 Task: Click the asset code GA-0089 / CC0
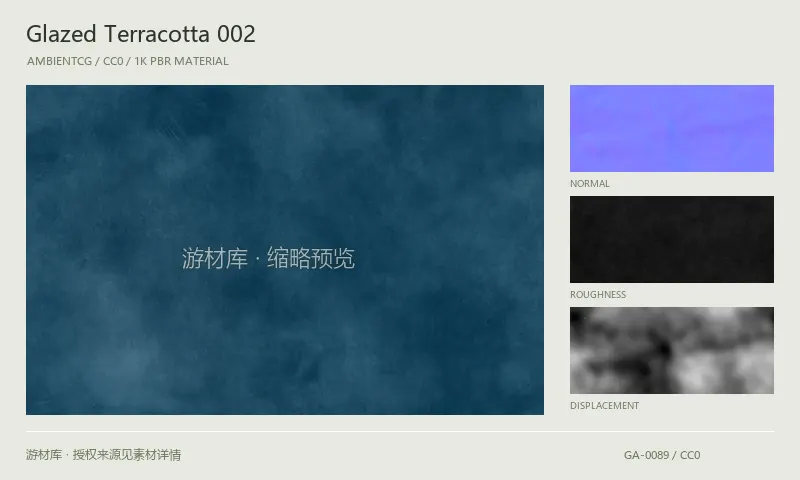pyautogui.click(x=662, y=455)
